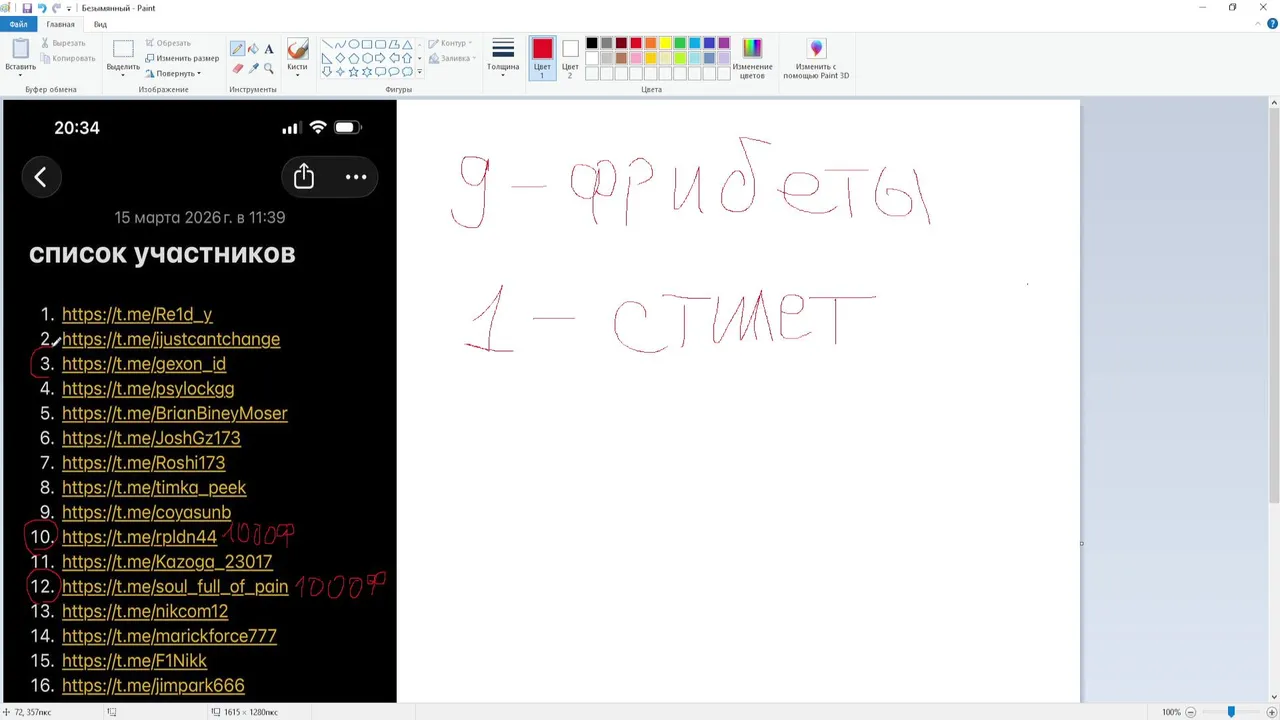Click the vertical scrollbar down arrow
1280x720 pixels.
1274,697
